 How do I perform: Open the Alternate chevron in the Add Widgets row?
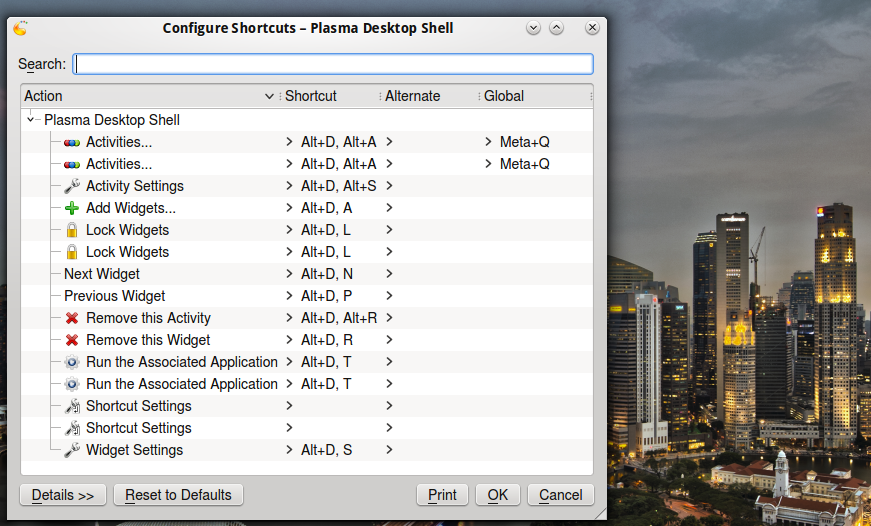click(x=389, y=208)
